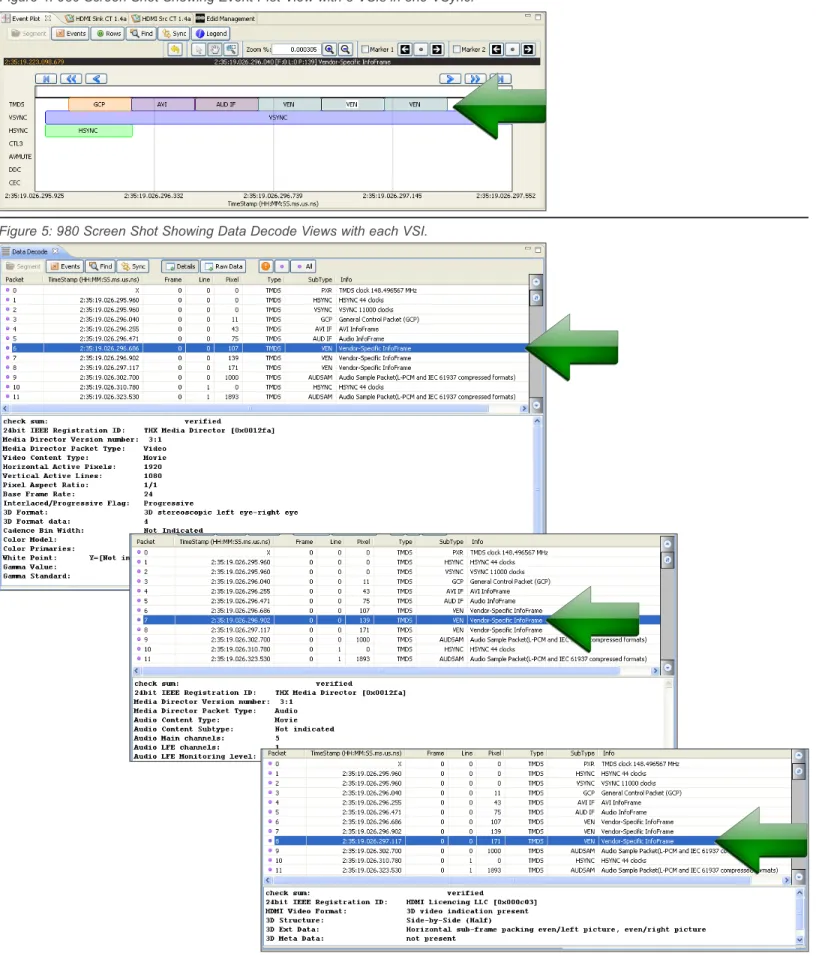Open the Legend in Event Plot

tap(211, 34)
